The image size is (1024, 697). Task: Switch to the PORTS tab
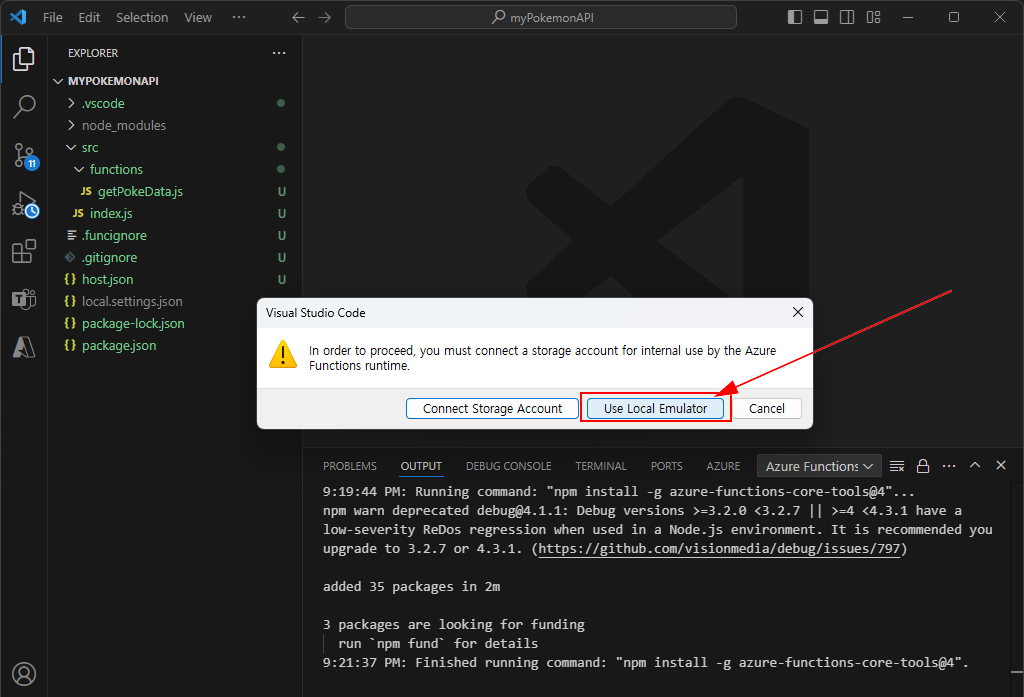[x=666, y=466]
